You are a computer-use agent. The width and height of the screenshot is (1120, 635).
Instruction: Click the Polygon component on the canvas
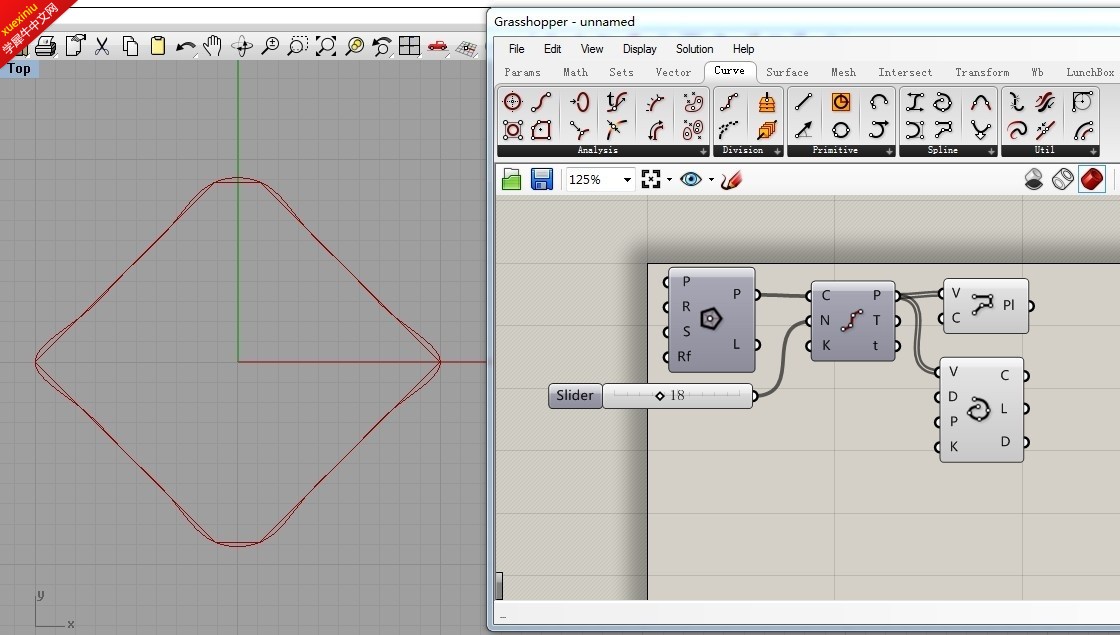point(711,319)
